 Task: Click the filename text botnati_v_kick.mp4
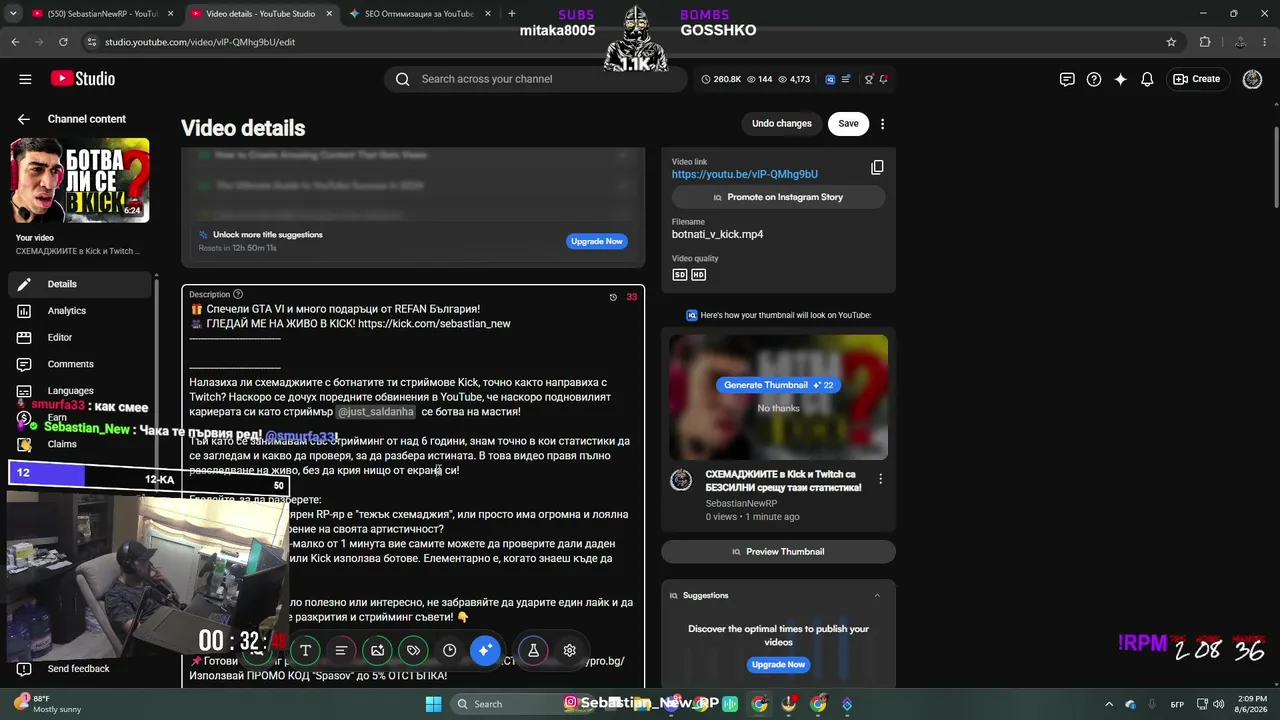click(718, 235)
